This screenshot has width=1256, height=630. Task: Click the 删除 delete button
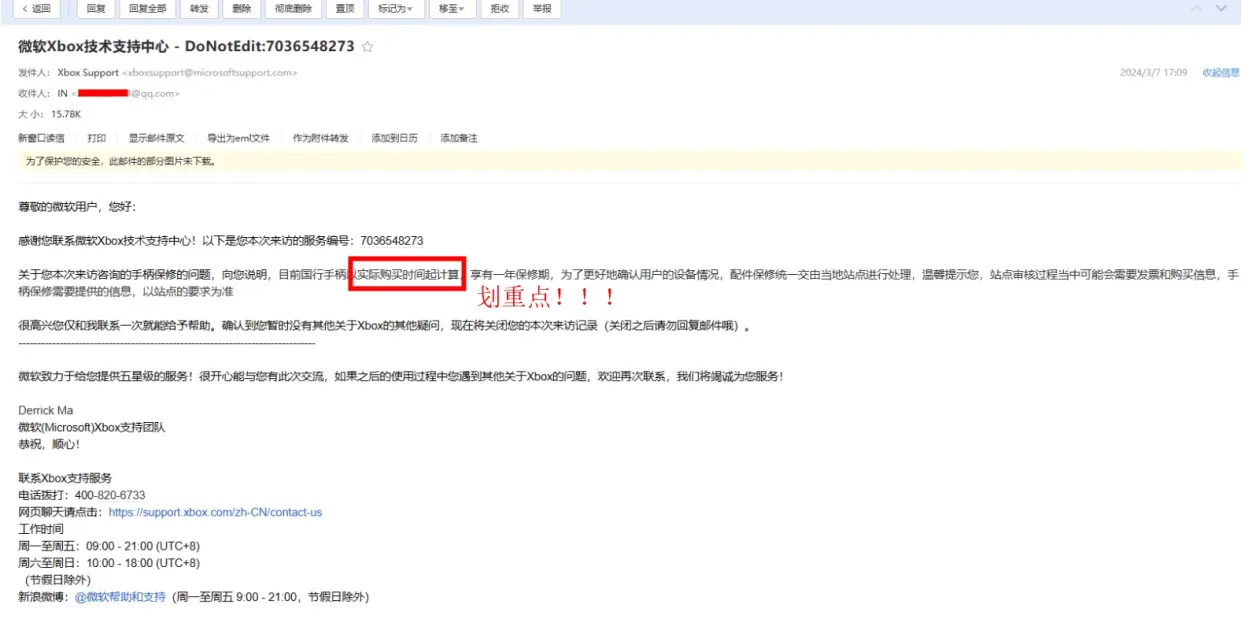pyautogui.click(x=241, y=8)
